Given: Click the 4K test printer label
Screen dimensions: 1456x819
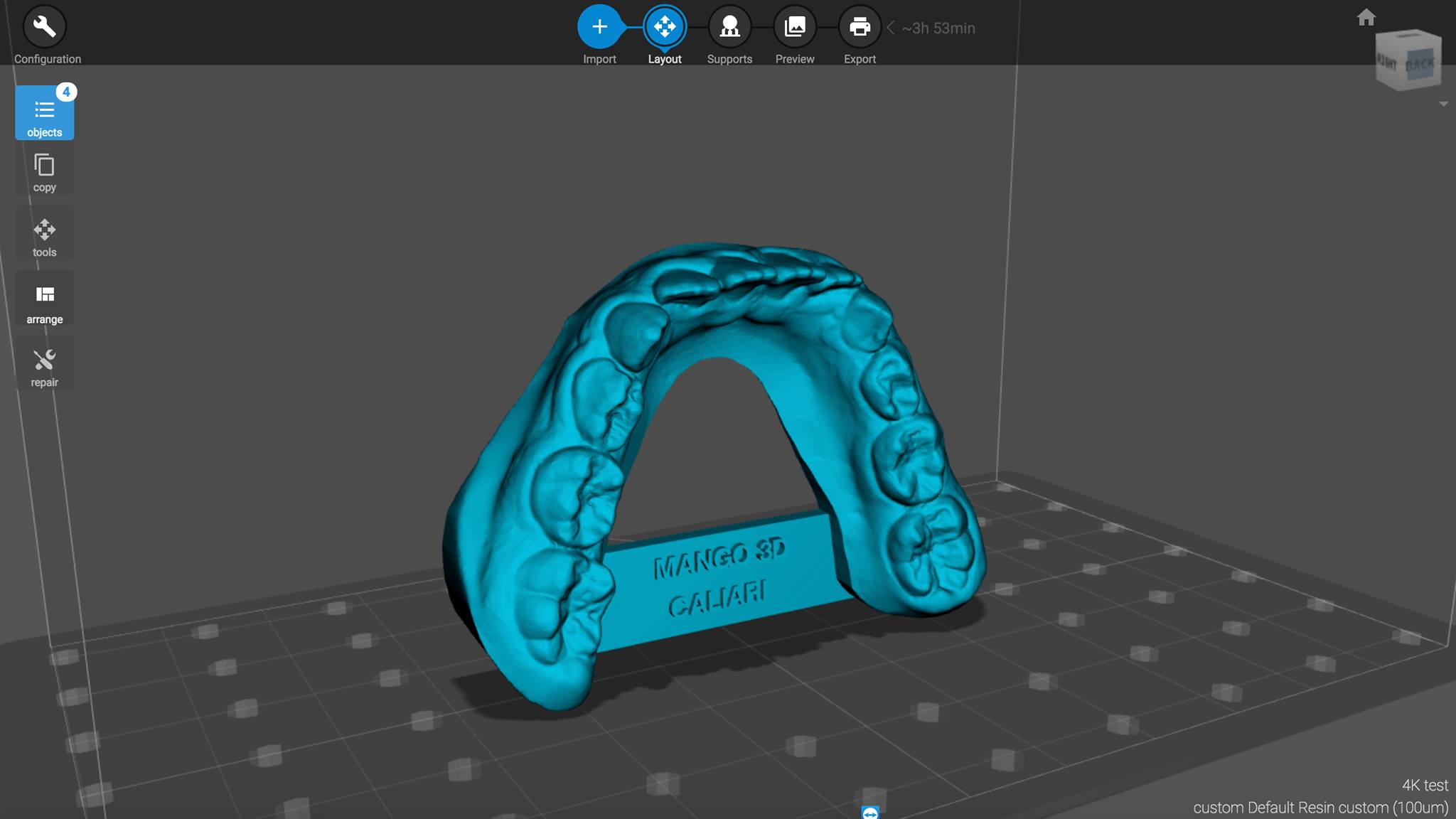Looking at the screenshot, I should click(1425, 785).
